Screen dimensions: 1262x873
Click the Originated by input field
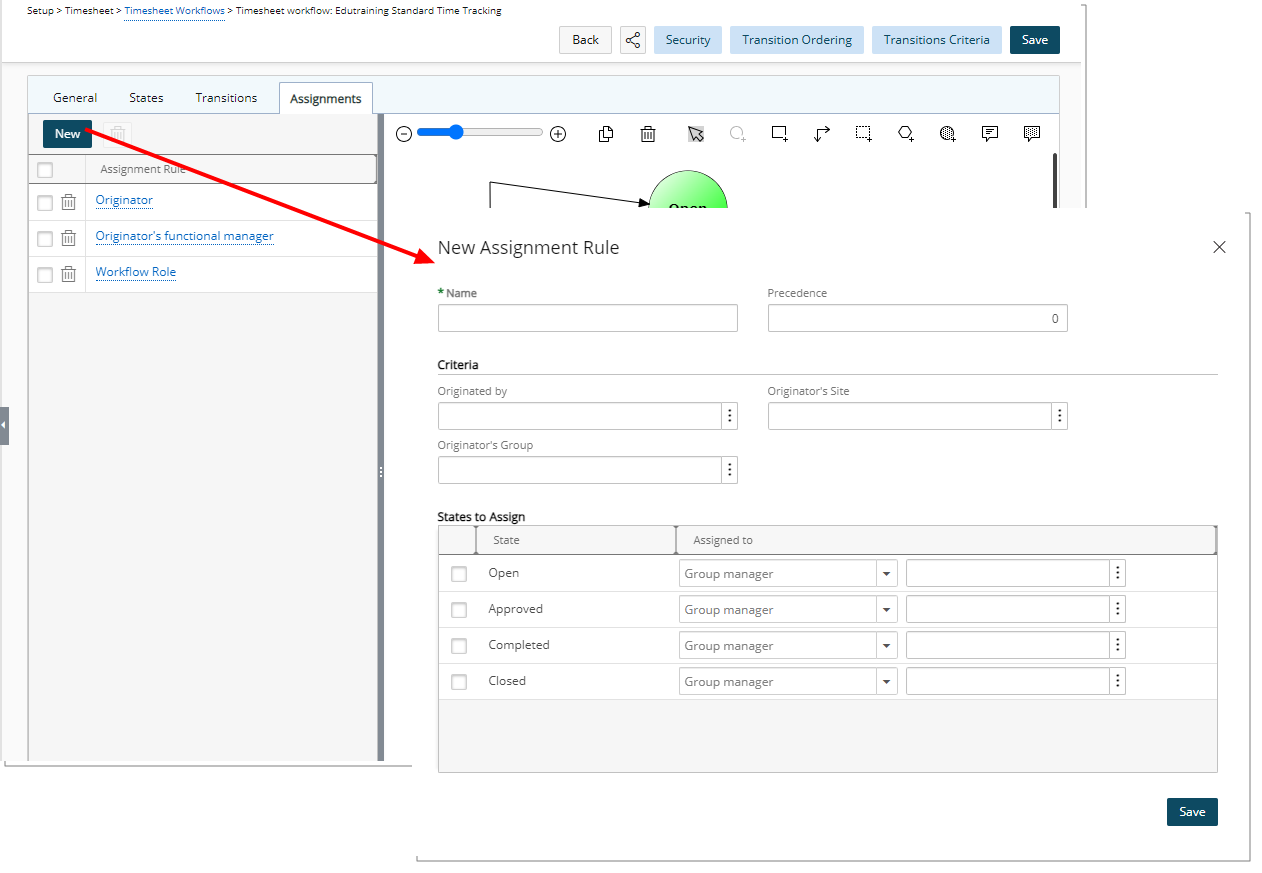(580, 416)
